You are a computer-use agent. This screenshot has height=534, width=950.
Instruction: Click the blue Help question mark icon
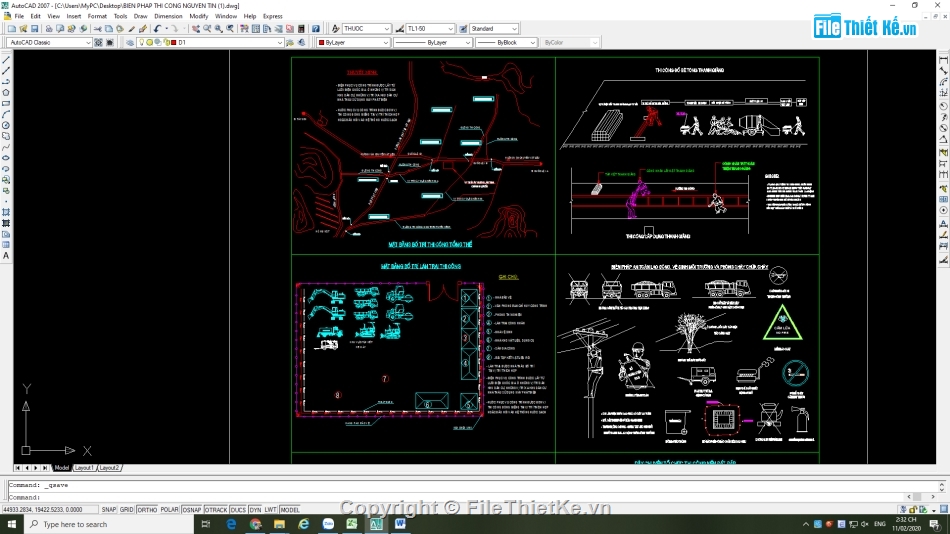pos(316,28)
